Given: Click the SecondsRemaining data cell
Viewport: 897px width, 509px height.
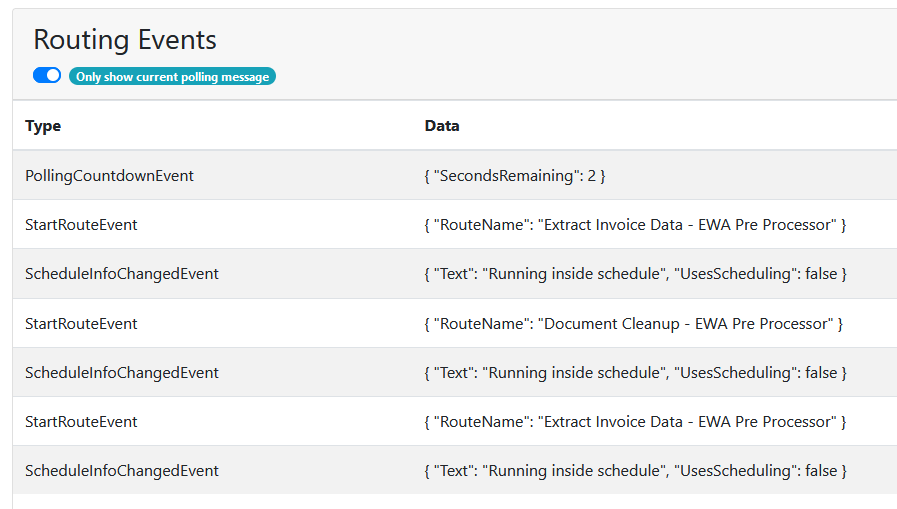Looking at the screenshot, I should [x=515, y=176].
